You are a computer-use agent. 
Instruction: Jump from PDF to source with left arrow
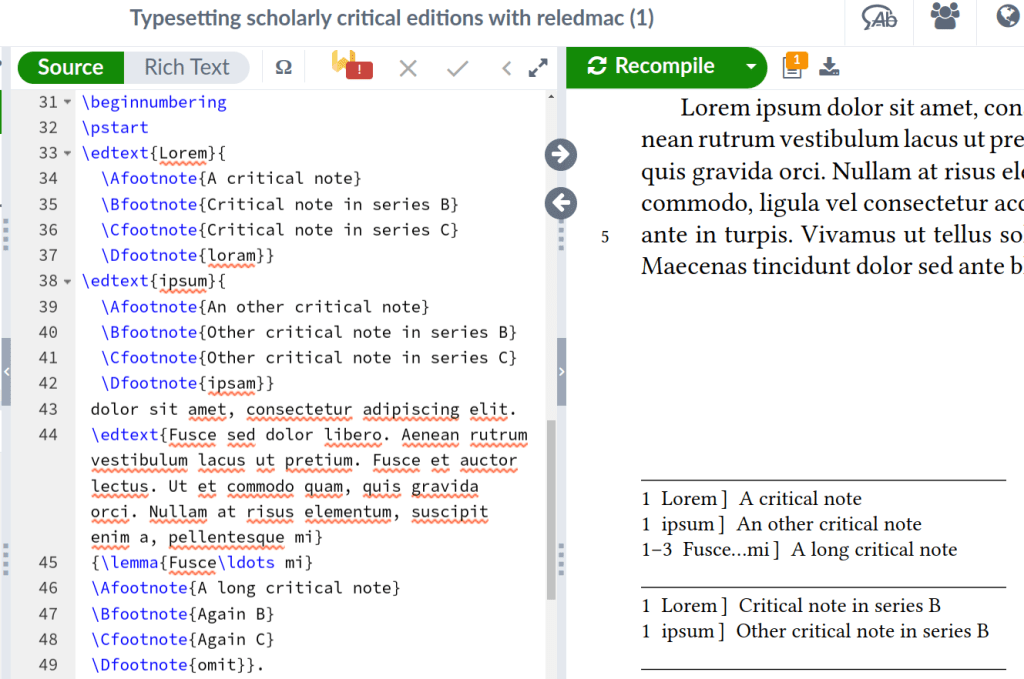[561, 203]
